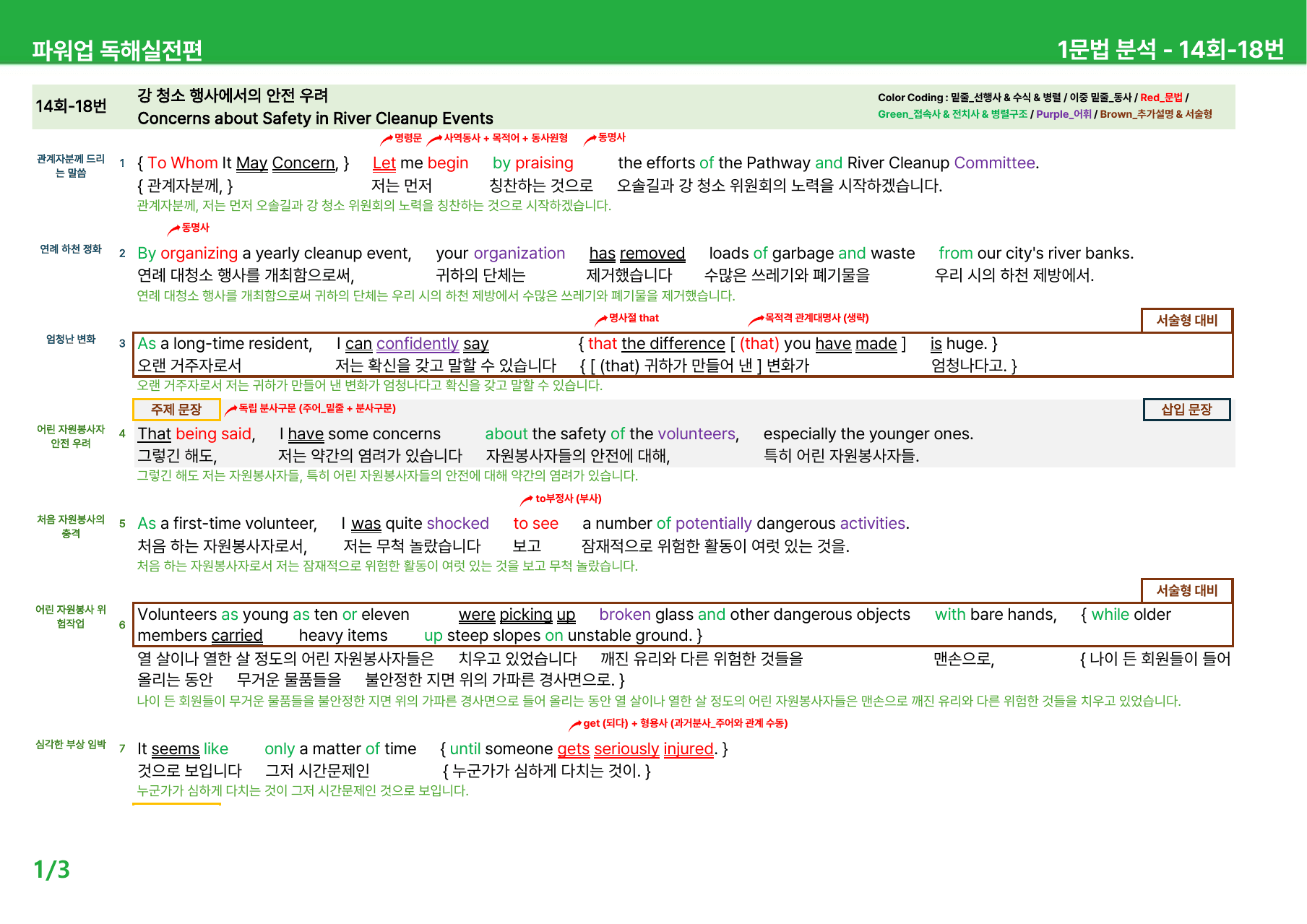This screenshot has width=1307, height=924.
Task: Click side label '어린 자원봉사 위험작업'
Action: (71, 616)
